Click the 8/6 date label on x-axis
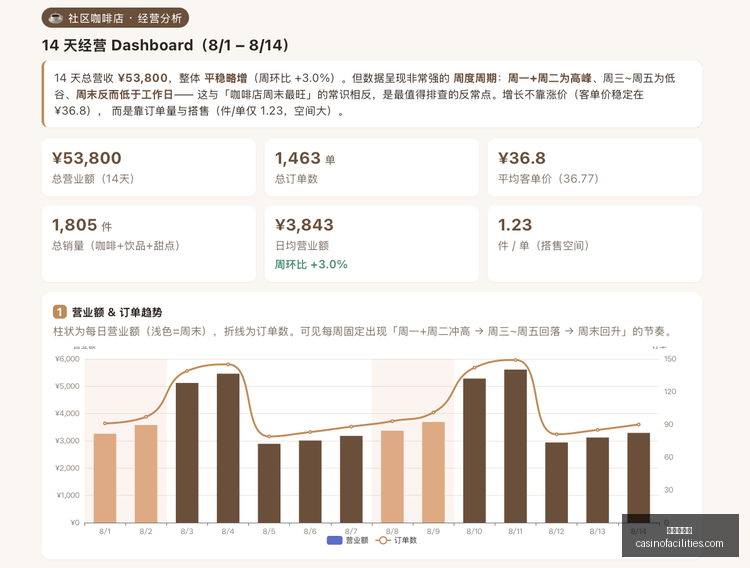 click(x=310, y=532)
